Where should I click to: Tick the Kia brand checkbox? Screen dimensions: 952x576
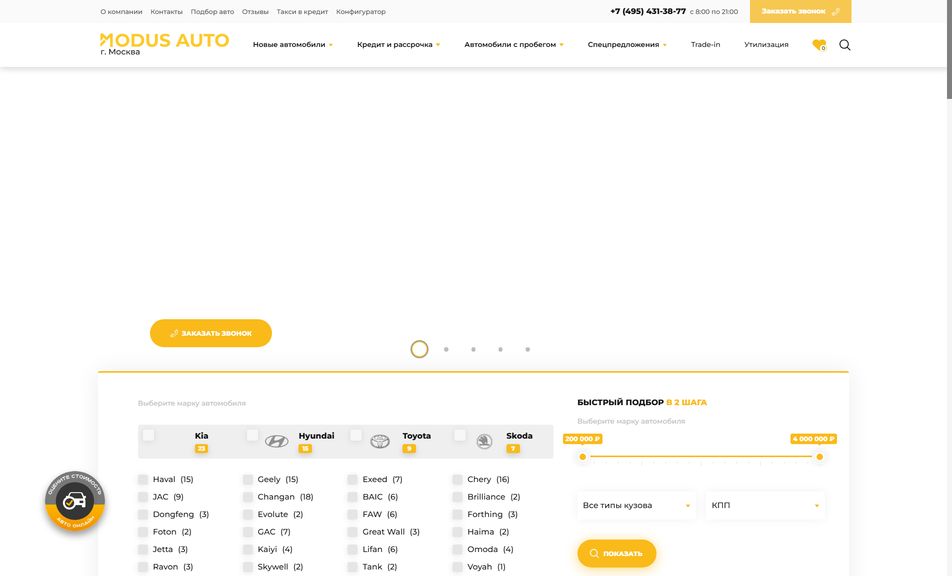coord(148,435)
